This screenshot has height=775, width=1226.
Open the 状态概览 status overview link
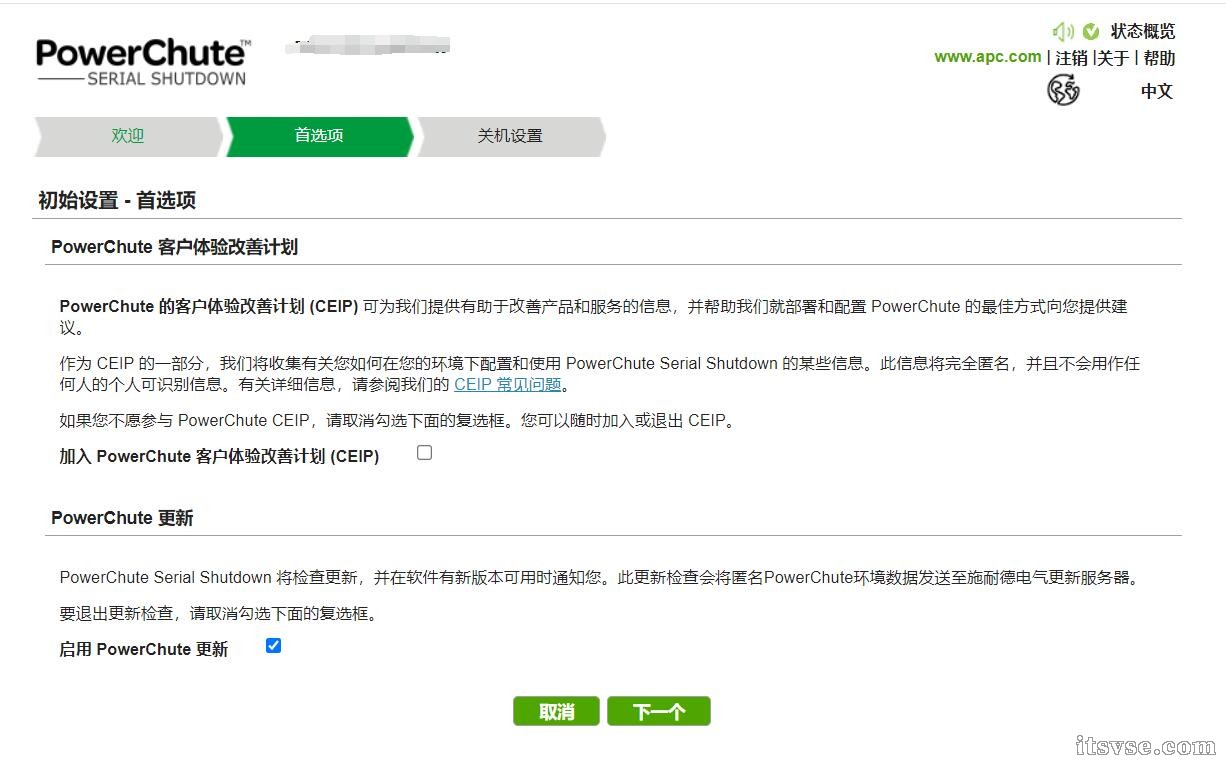coord(1143,32)
